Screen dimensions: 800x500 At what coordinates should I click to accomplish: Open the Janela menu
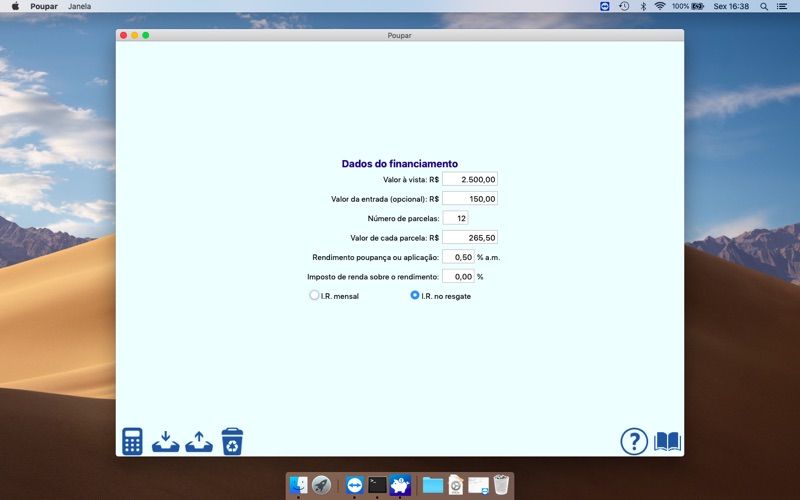80,6
